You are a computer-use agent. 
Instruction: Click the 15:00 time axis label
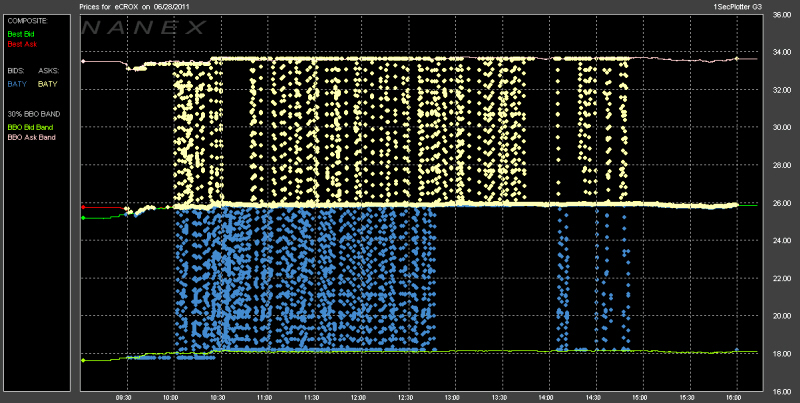640,397
